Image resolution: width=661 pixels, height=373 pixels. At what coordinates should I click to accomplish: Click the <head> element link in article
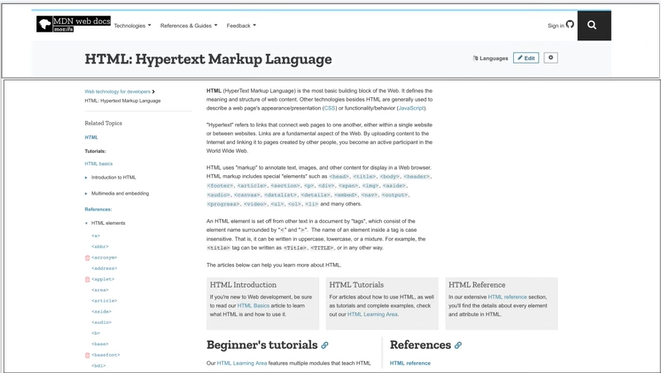pos(339,177)
